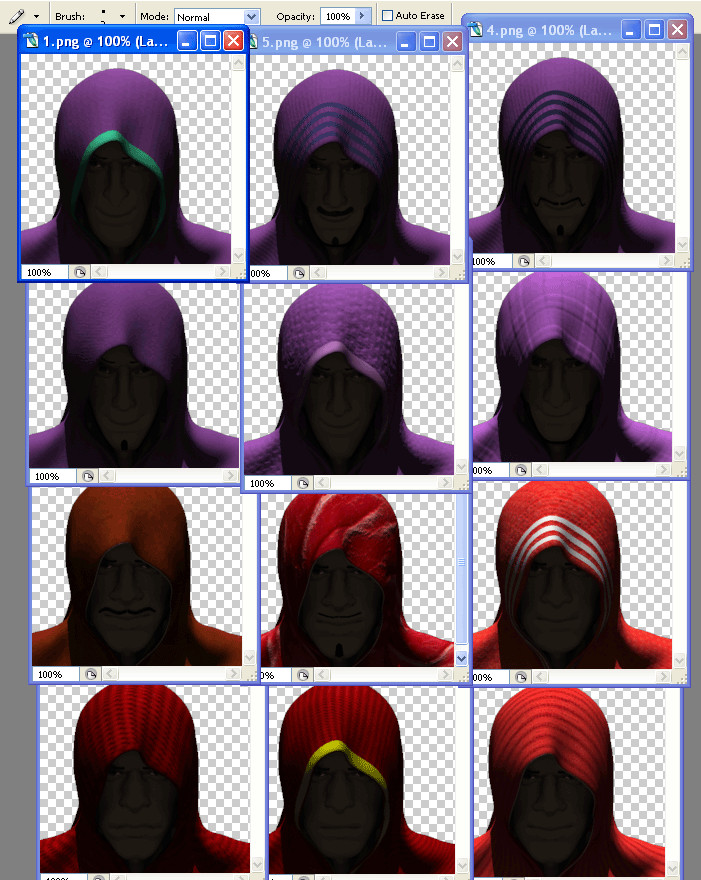Click status icon below plaid purple hood image
701x880 pixels.
521,470
